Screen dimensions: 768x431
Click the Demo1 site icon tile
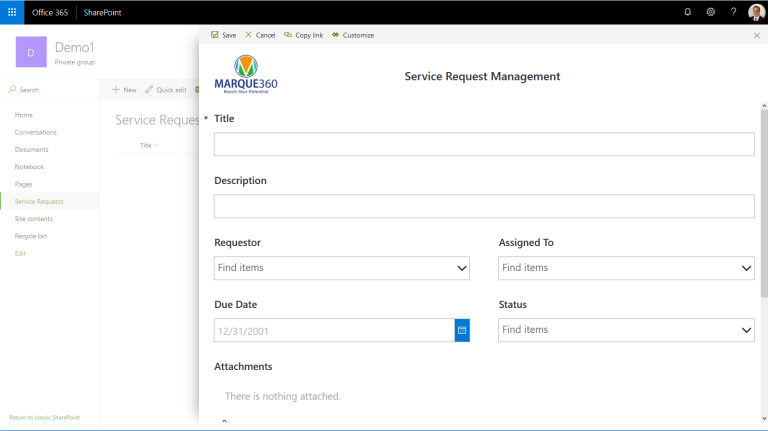31,52
